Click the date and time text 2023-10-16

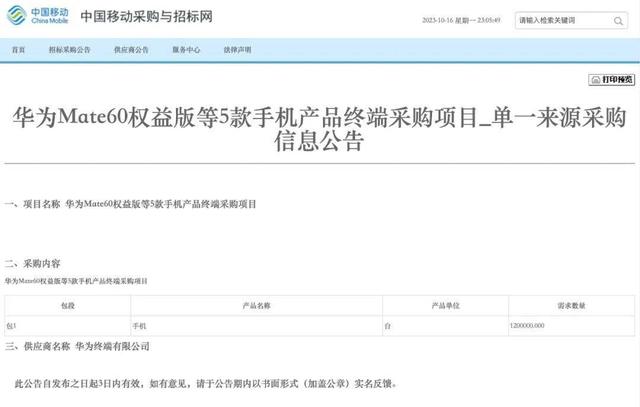461,20
